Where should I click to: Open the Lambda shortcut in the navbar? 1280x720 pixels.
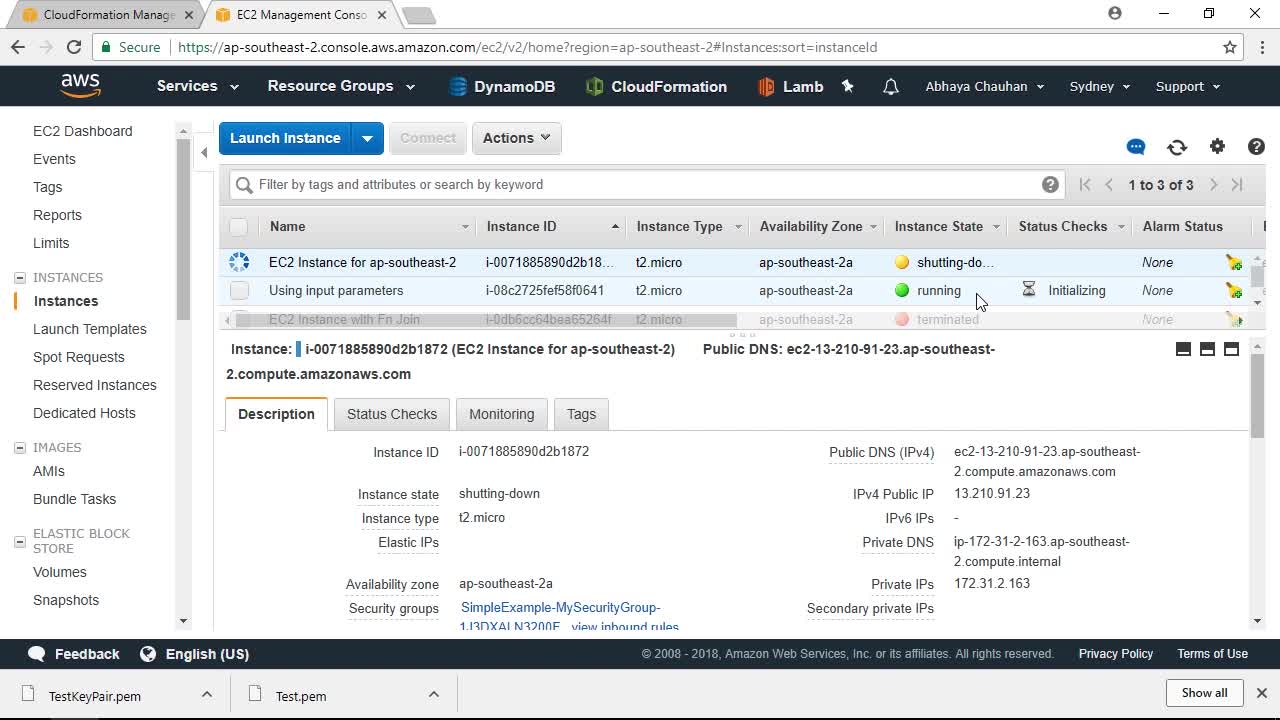(x=790, y=86)
